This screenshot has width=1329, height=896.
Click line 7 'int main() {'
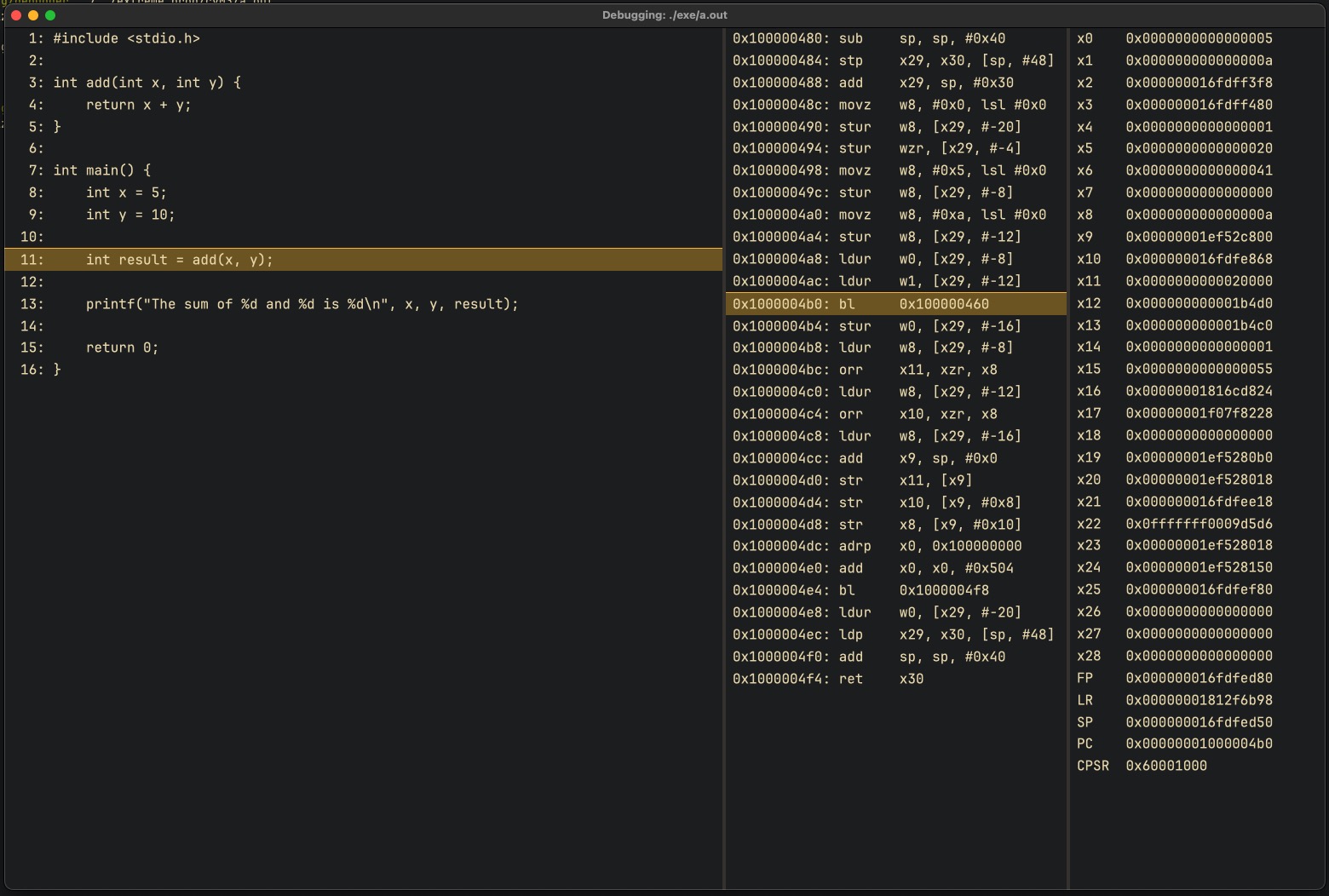point(102,170)
